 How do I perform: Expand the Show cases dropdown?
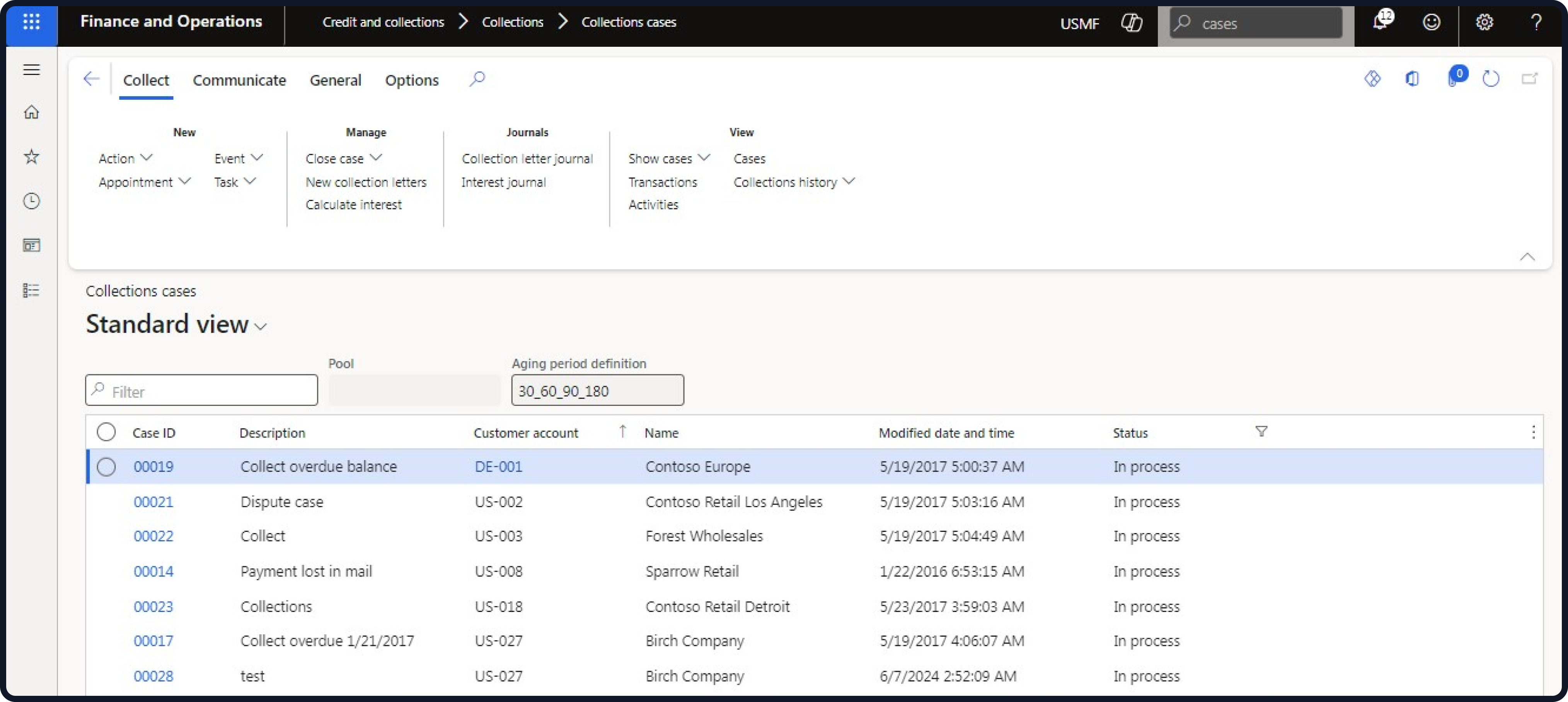coord(669,158)
